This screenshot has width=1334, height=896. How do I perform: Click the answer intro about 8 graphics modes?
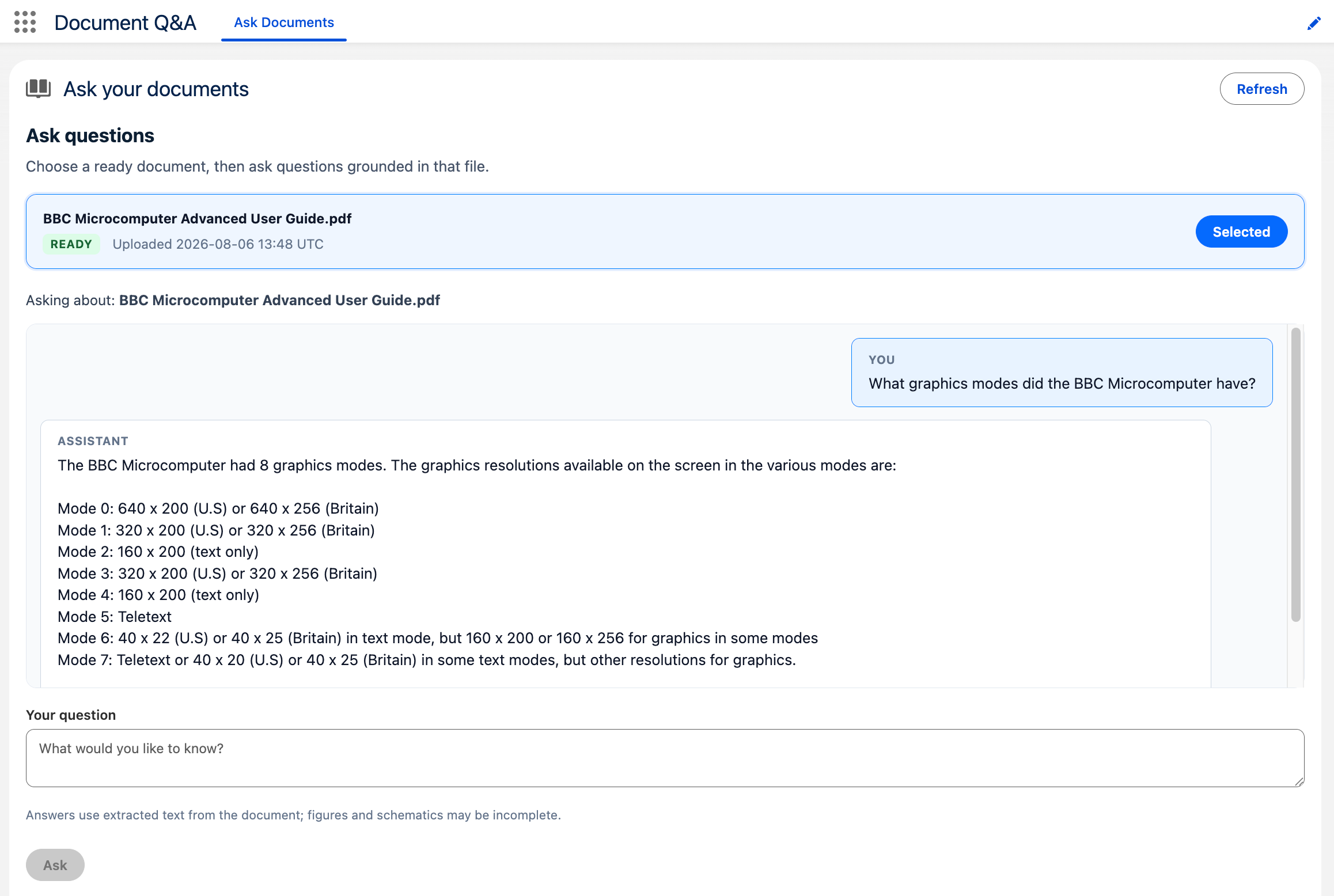point(477,465)
